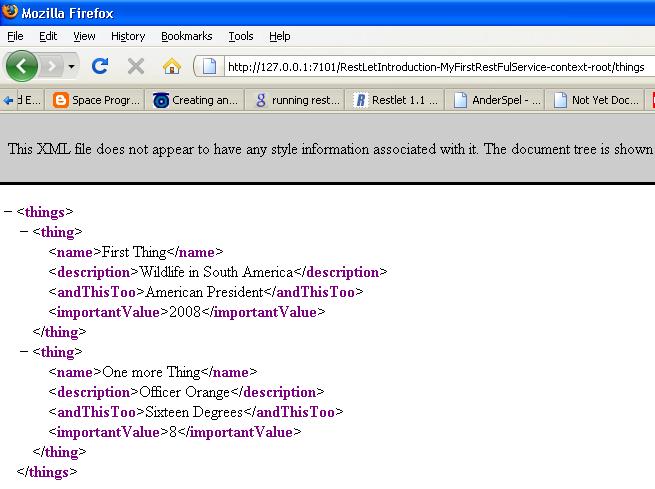Open the back/forward history dropdown arrow
The image size is (655, 489).
tap(73, 67)
